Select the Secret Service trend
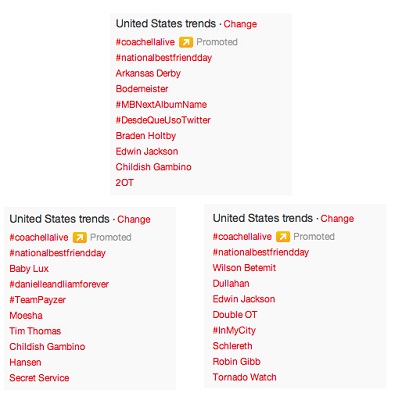The height and width of the screenshot is (393, 395). pos(39,378)
